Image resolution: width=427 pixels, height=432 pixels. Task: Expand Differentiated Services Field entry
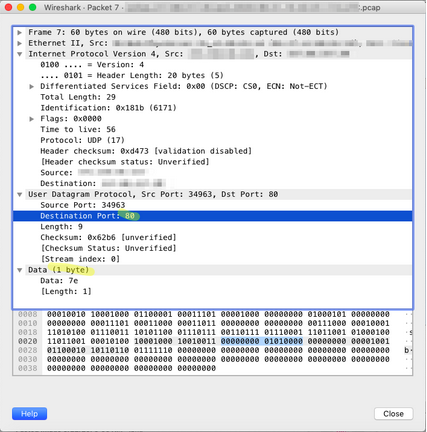[32, 86]
